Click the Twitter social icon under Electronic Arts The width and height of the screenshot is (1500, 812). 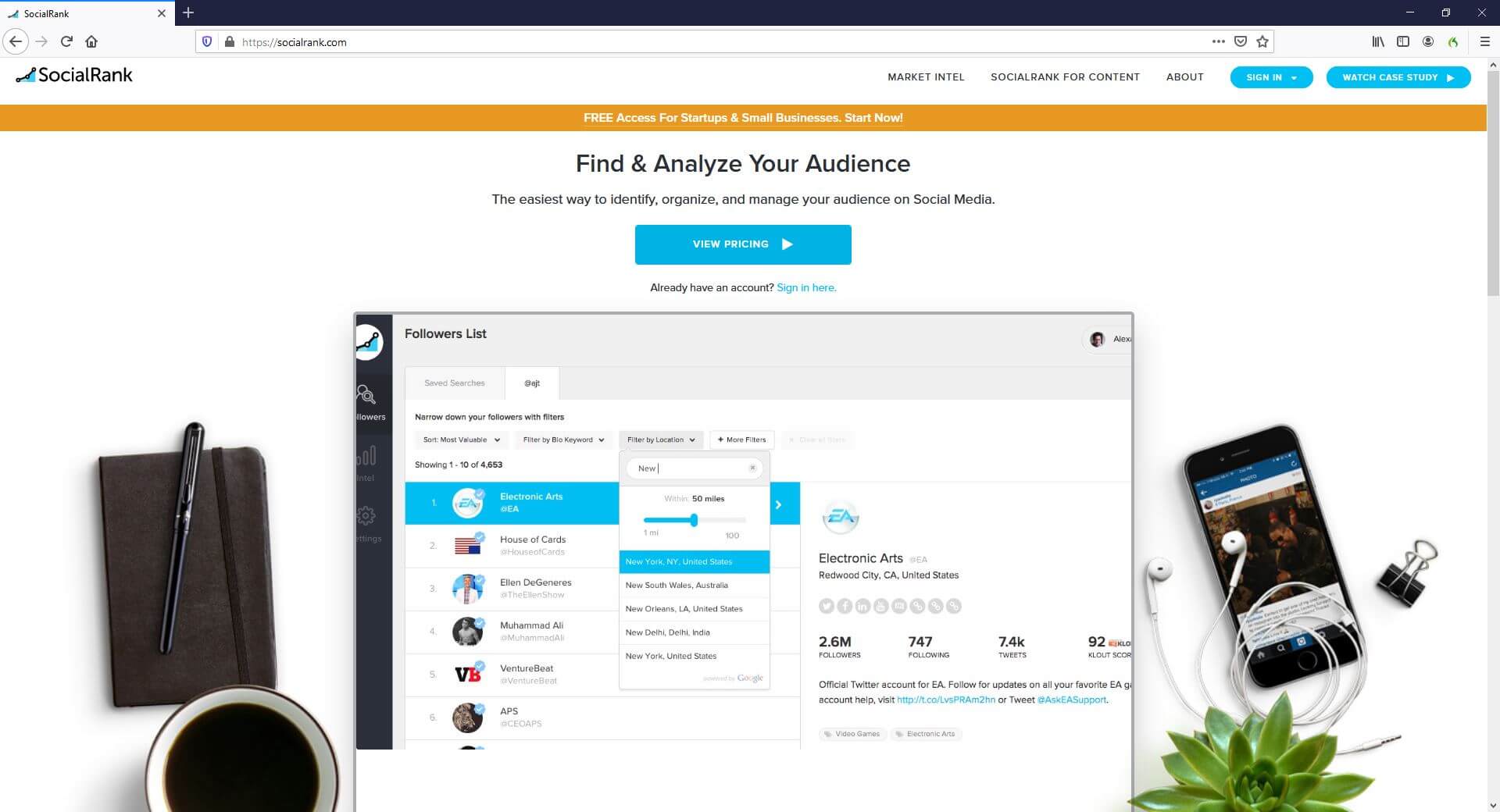pos(827,606)
